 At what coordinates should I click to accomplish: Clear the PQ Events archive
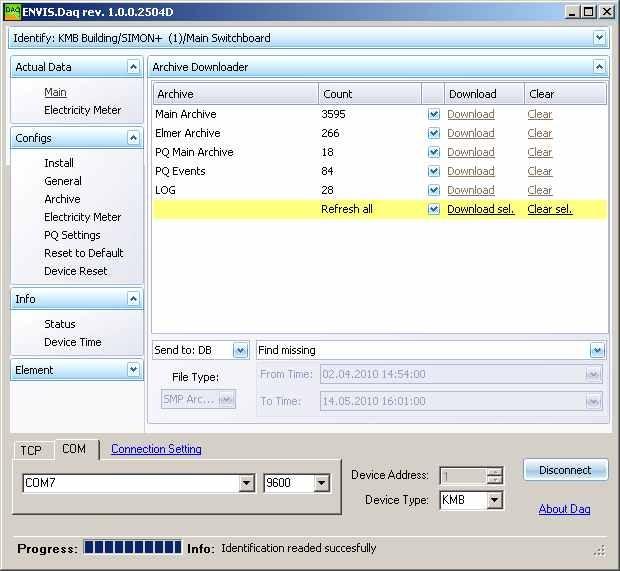click(x=540, y=171)
